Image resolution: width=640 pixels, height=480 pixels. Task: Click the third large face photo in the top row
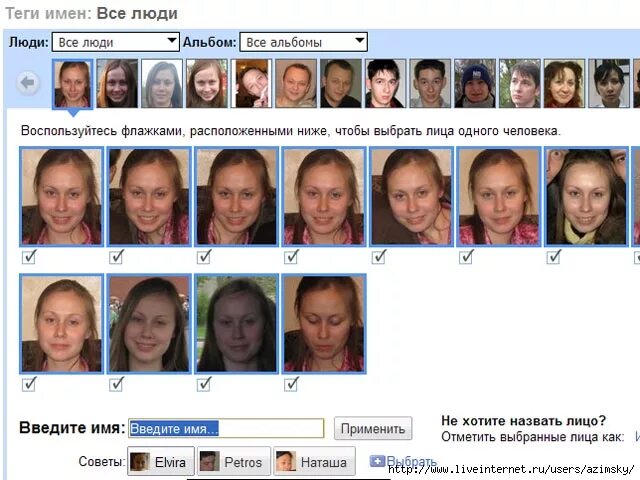(x=237, y=197)
